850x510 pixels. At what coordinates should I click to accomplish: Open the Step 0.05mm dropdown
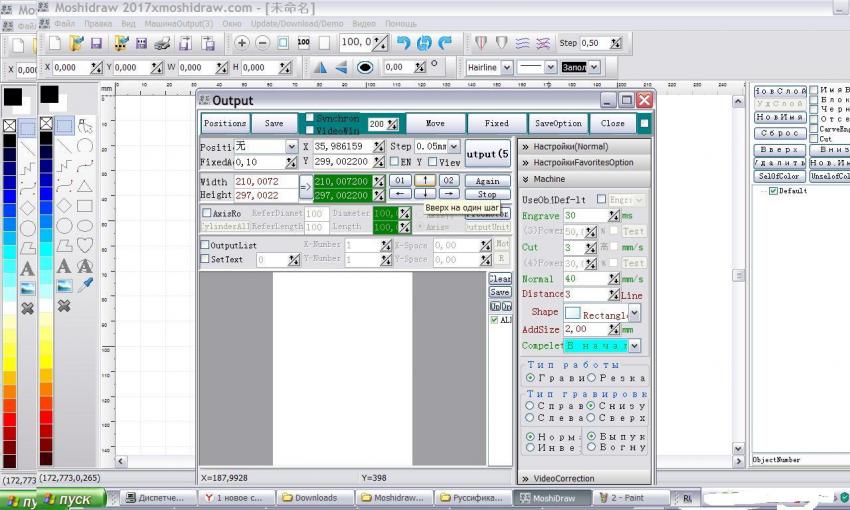click(452, 146)
